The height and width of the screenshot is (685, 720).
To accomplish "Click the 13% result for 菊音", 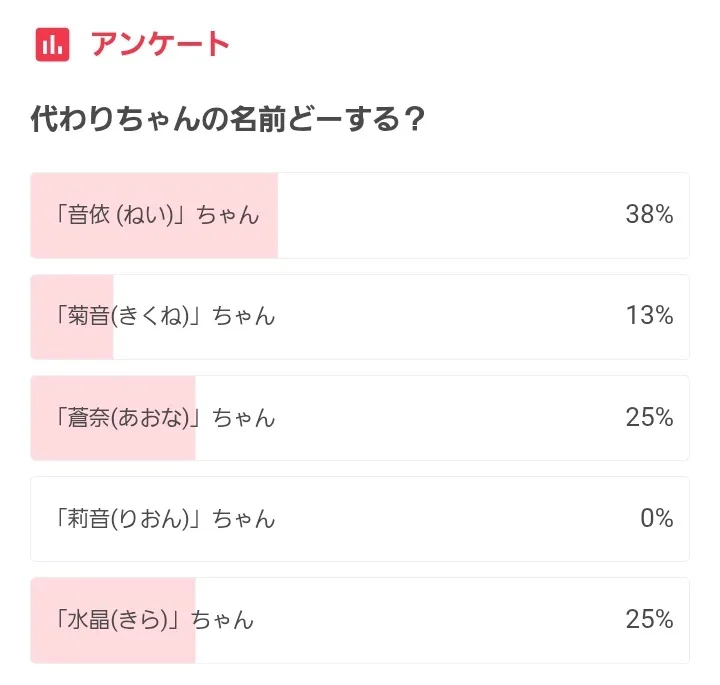I will coord(649,317).
